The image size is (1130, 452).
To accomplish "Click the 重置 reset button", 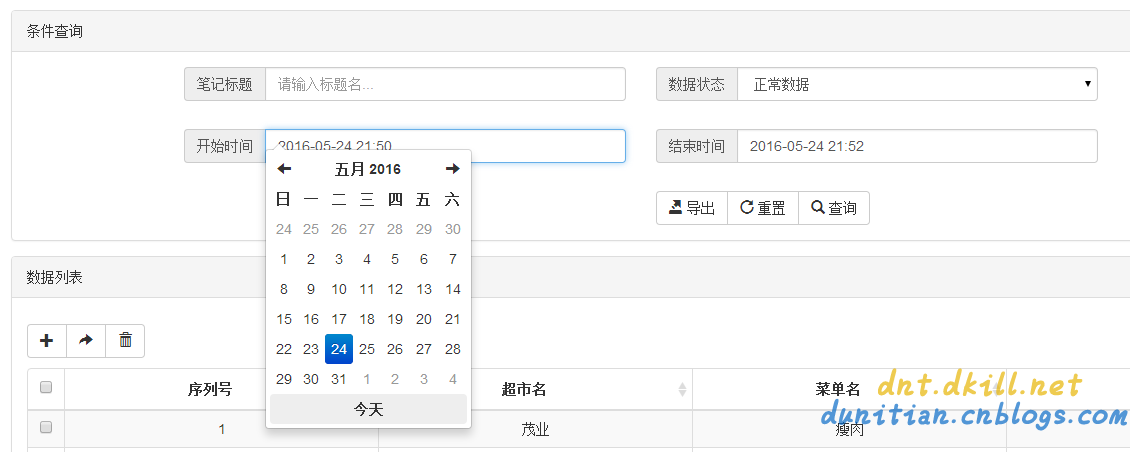I will (763, 208).
